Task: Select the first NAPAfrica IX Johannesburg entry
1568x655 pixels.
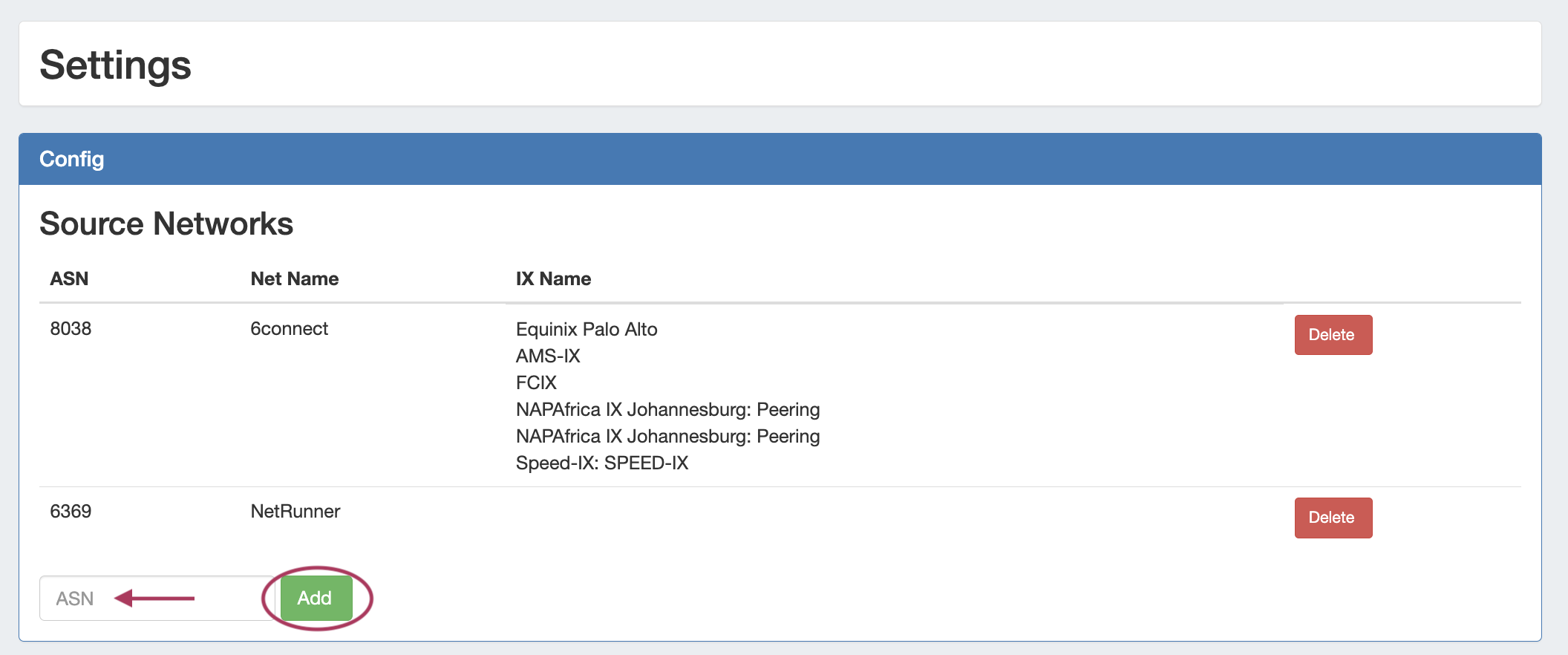Action: (667, 409)
